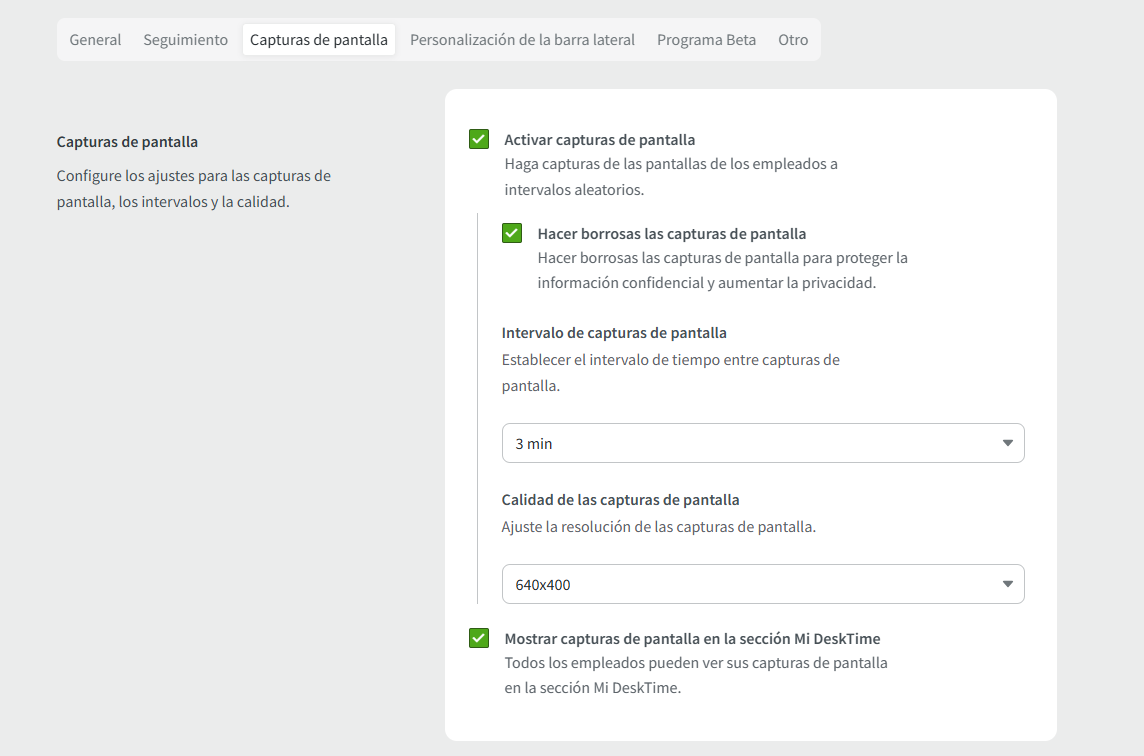Click the Intervalo de capturas de pantalla heading
Image resolution: width=1144 pixels, height=756 pixels.
614,333
